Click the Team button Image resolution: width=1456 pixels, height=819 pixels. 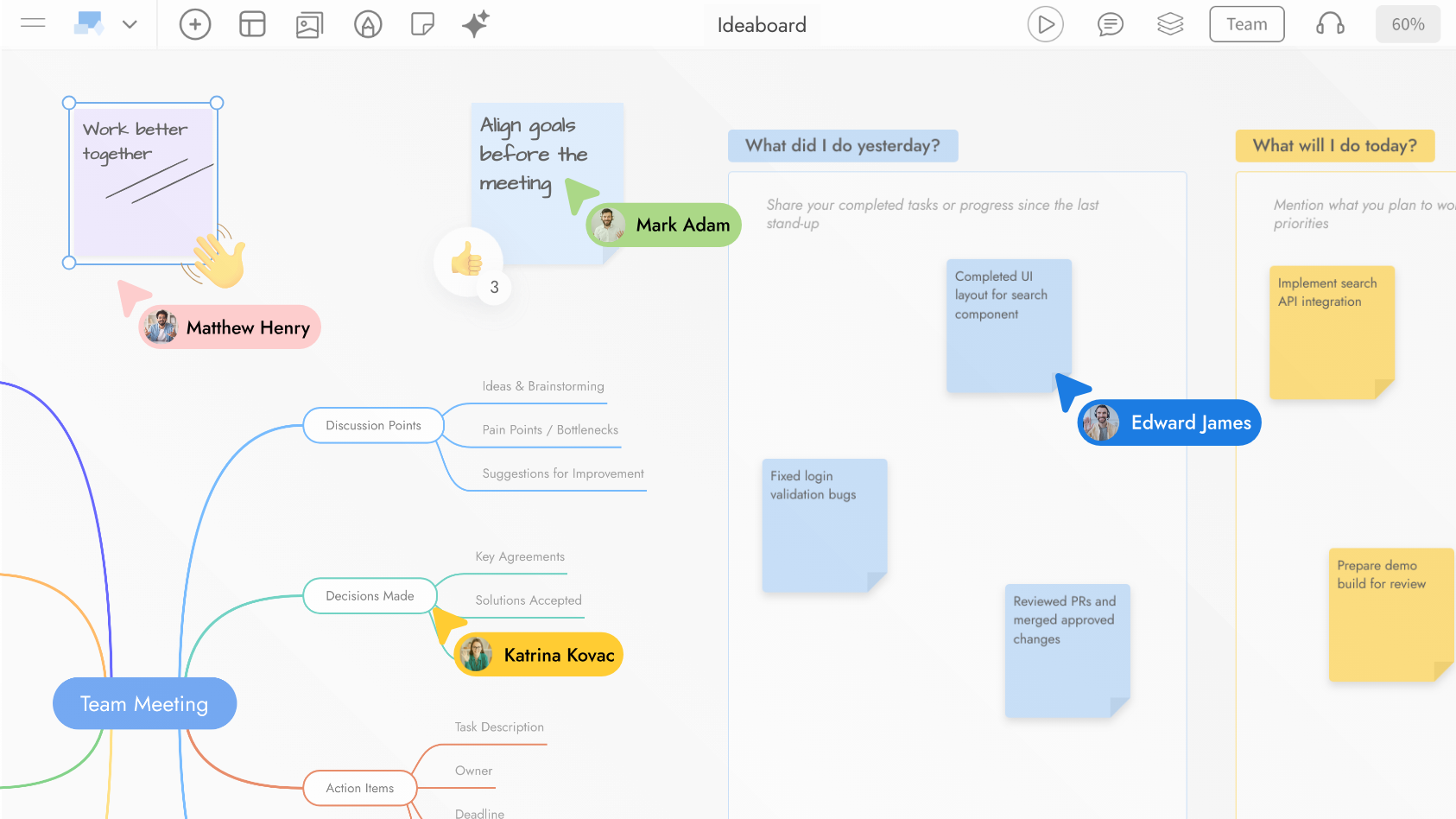coord(1247,24)
